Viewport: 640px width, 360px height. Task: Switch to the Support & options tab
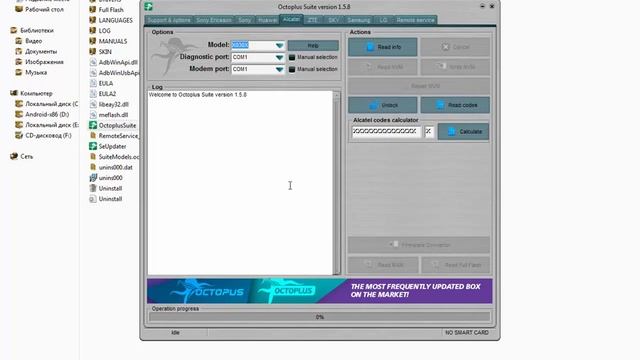tap(169, 20)
